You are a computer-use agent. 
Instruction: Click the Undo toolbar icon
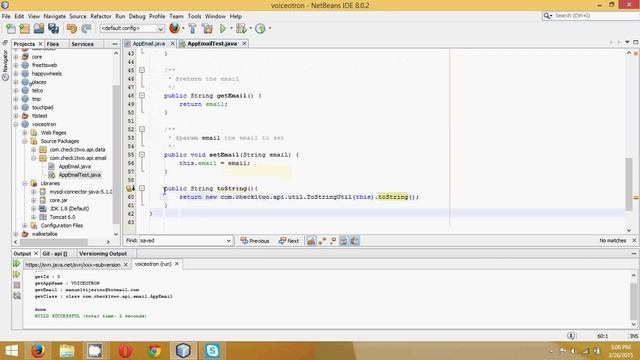(72, 28)
